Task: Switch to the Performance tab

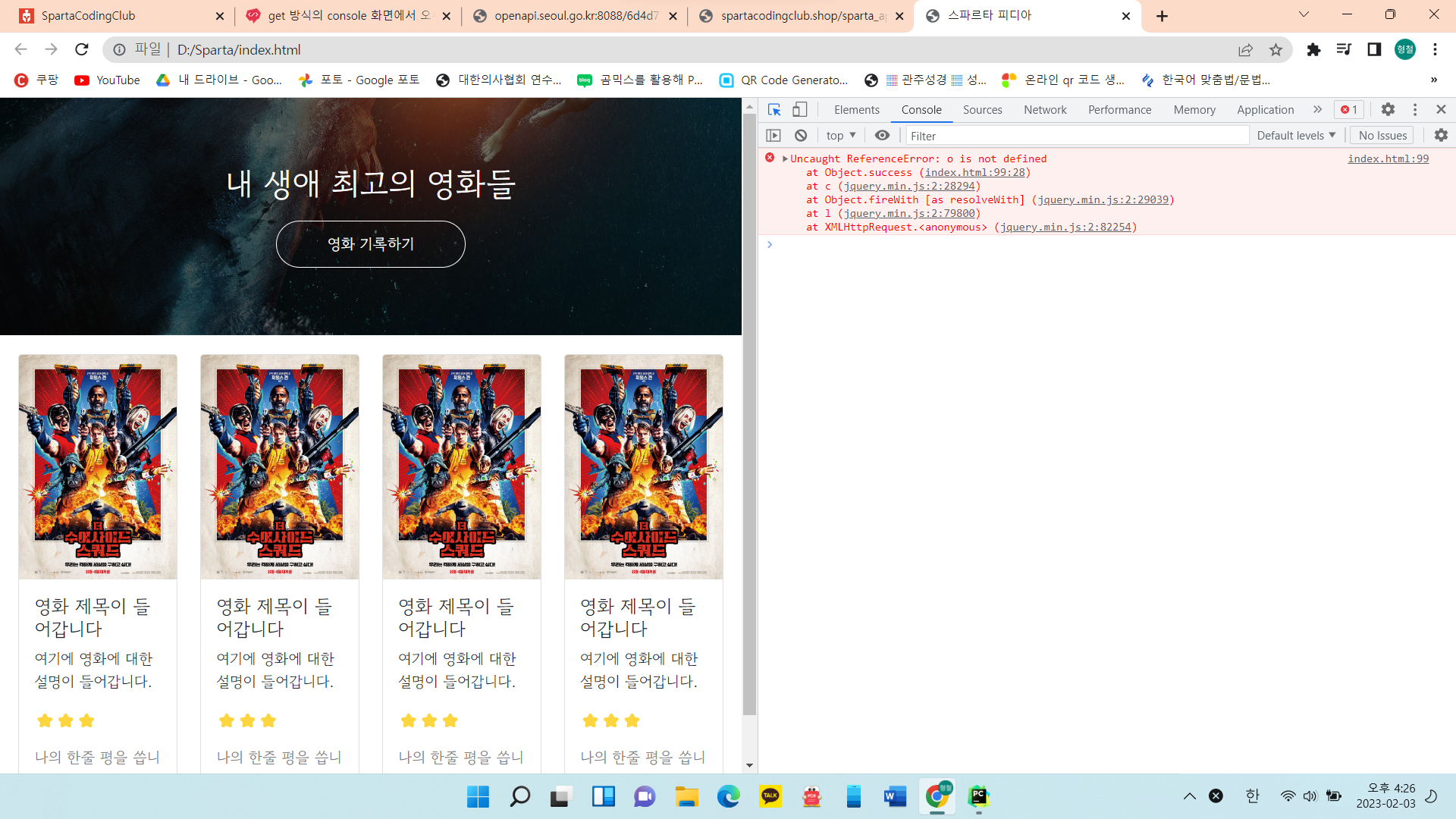Action: click(x=1119, y=110)
